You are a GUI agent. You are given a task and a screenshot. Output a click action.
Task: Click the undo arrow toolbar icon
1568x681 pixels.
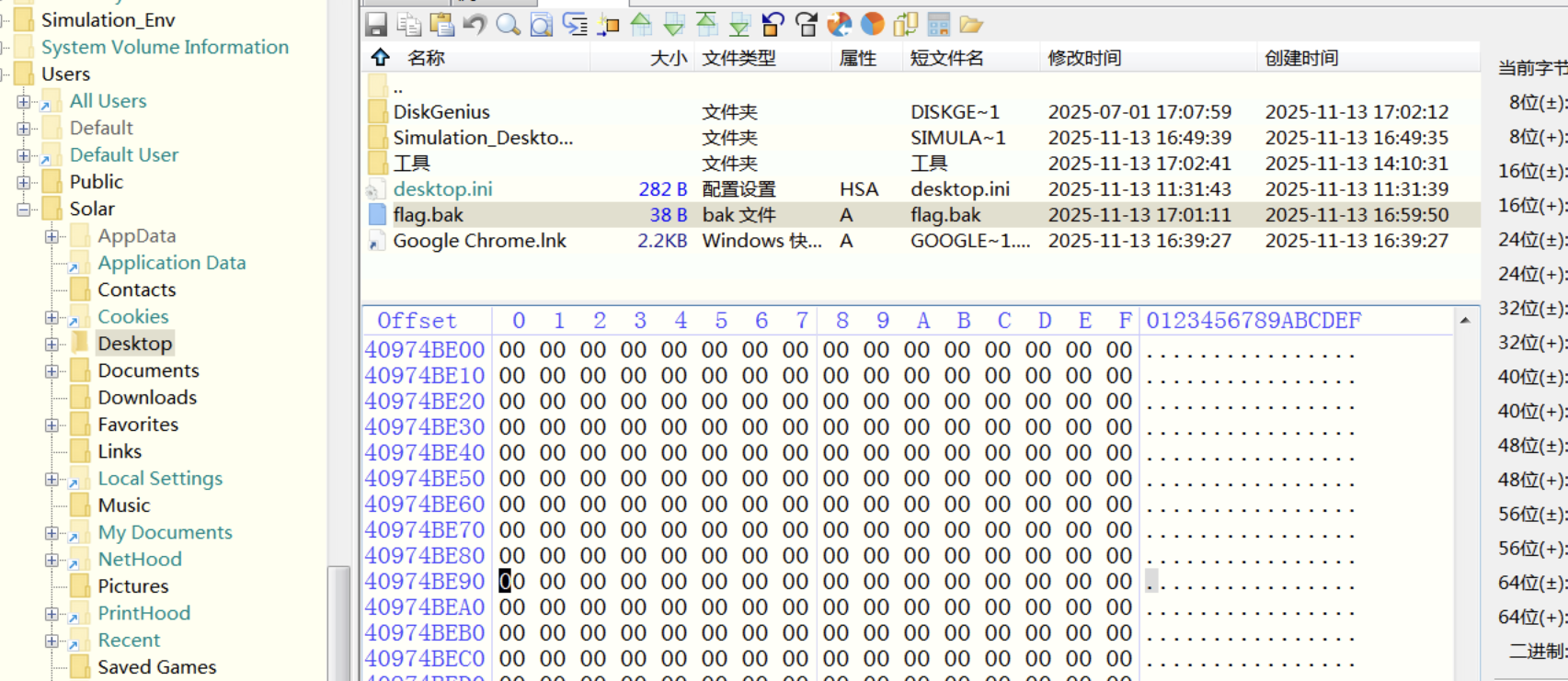pos(475,25)
